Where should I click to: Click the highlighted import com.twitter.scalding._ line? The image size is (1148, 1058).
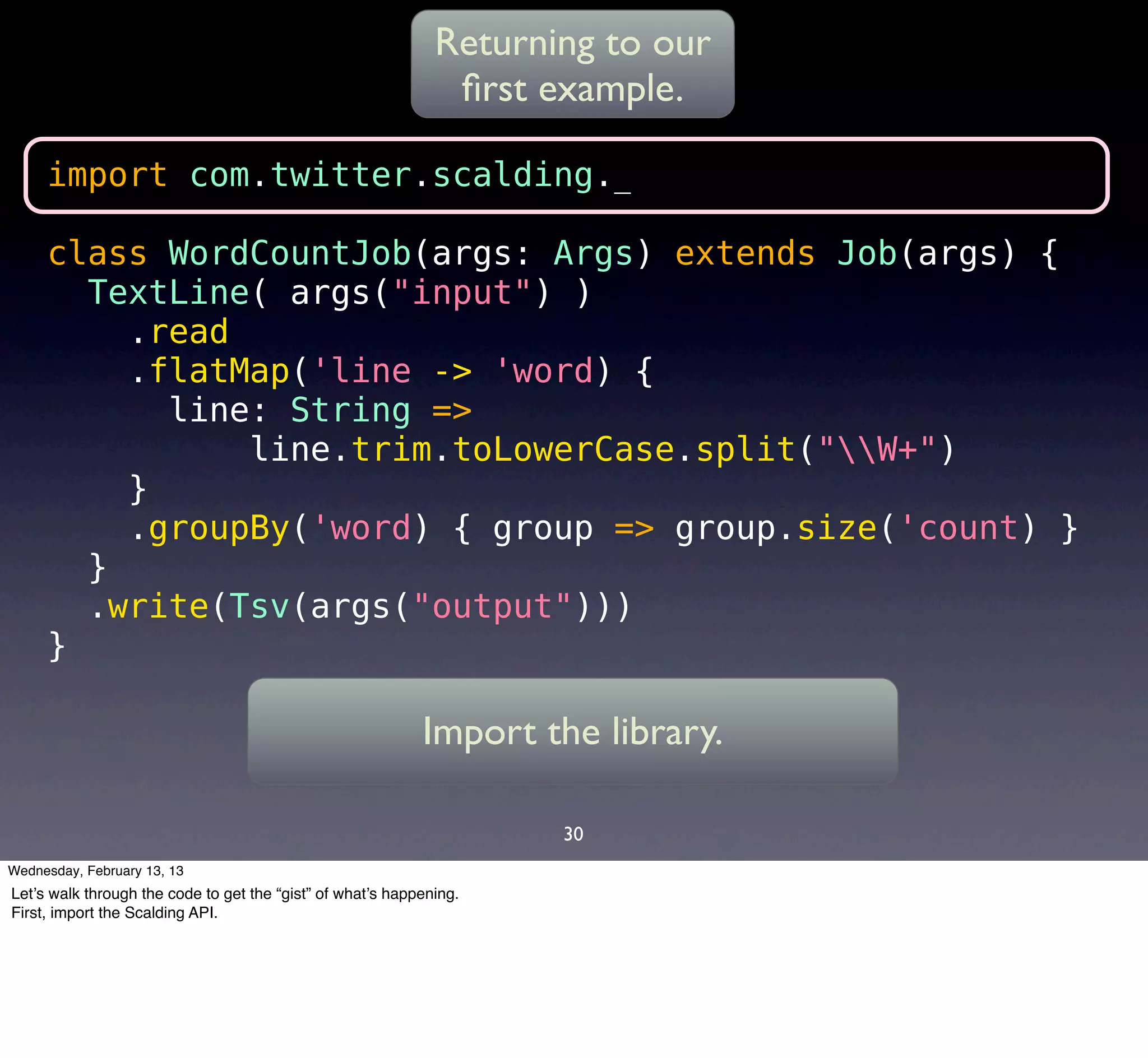(x=566, y=175)
